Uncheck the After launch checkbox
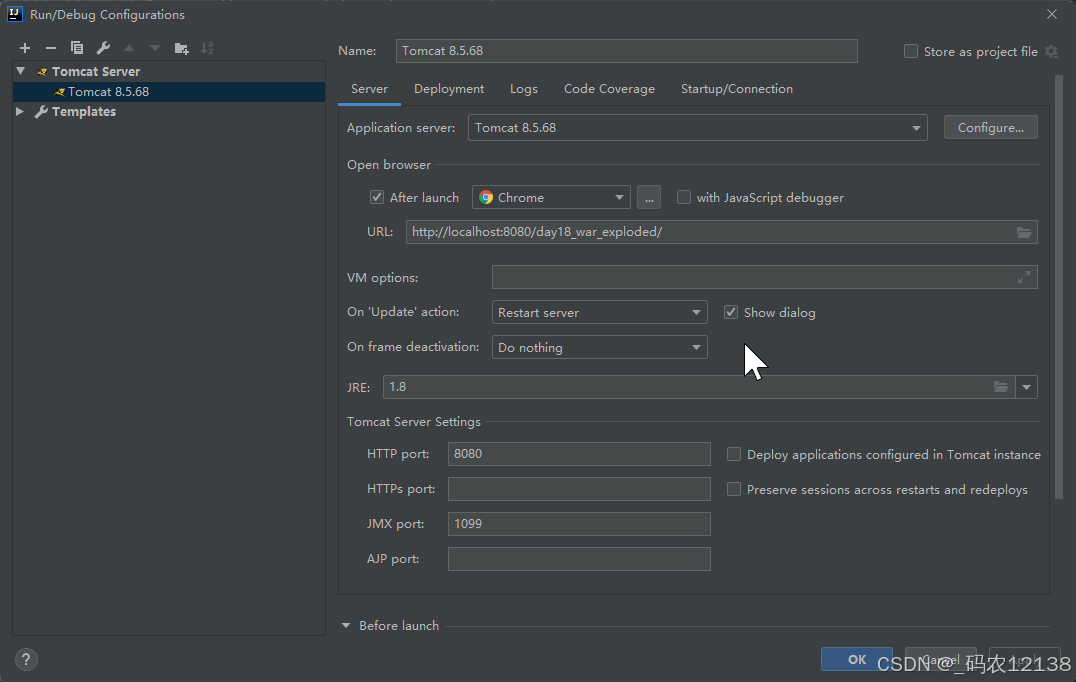Viewport: 1076px width, 682px height. 377,198
